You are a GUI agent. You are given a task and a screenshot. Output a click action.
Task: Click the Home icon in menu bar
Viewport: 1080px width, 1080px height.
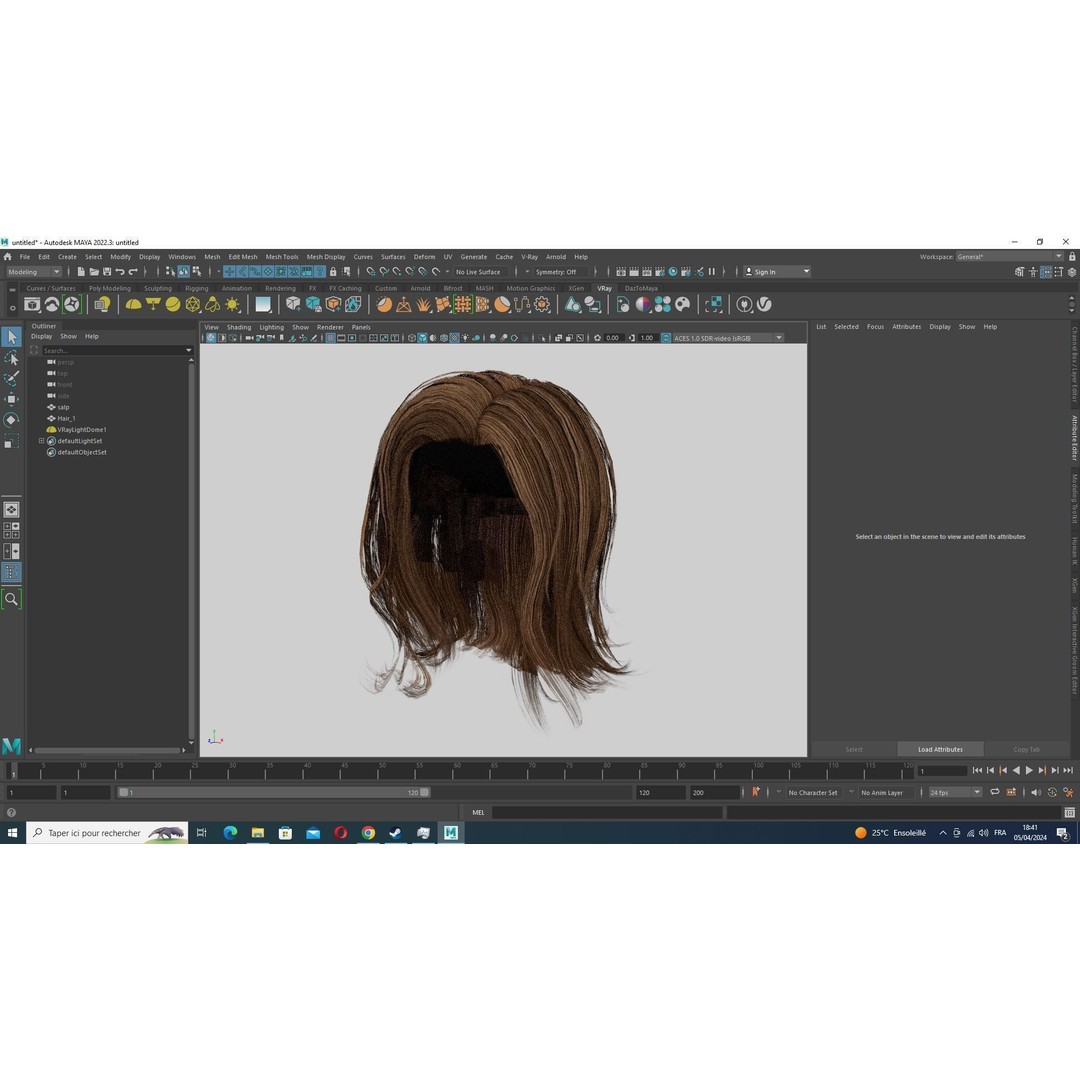tap(8, 257)
